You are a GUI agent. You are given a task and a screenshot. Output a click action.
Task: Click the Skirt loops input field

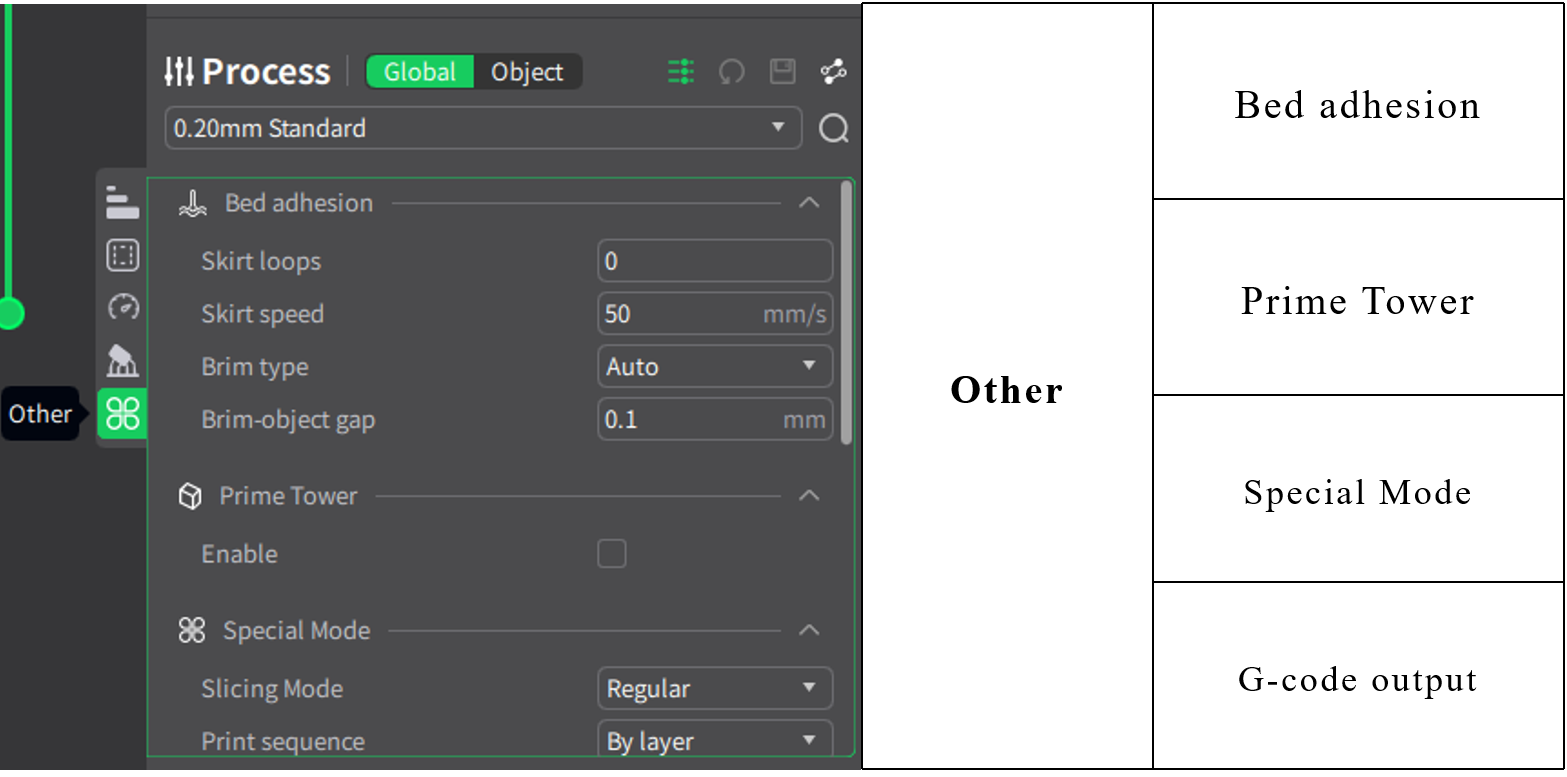(x=714, y=262)
